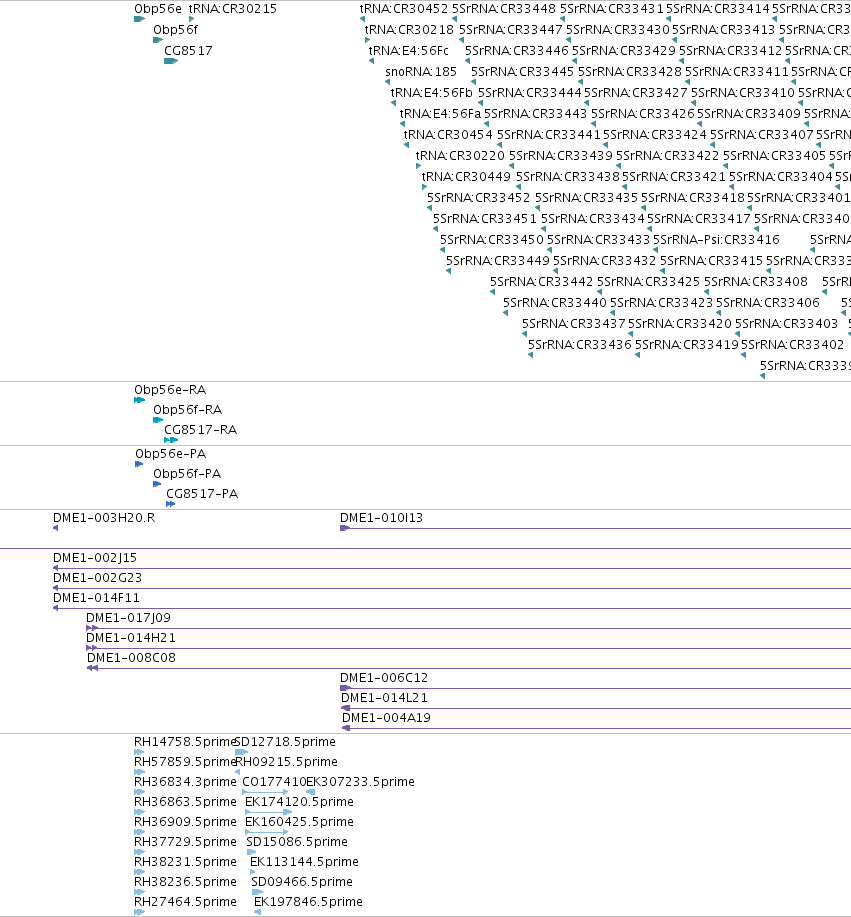Viewport: 851px width, 917px height.
Task: Select 5SrRNA:CR33437 feature
Action: pos(574,324)
